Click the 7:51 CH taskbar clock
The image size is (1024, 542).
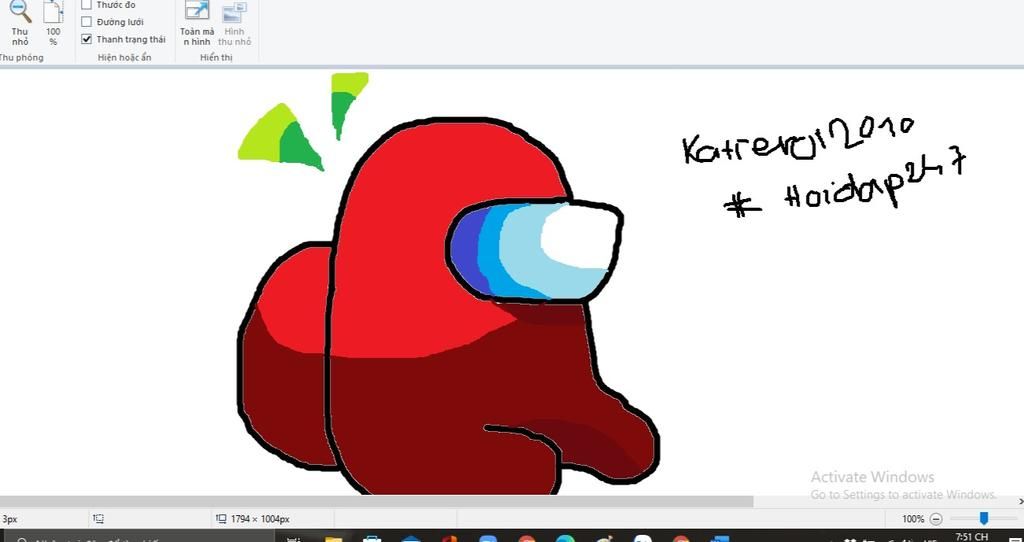(x=972, y=537)
